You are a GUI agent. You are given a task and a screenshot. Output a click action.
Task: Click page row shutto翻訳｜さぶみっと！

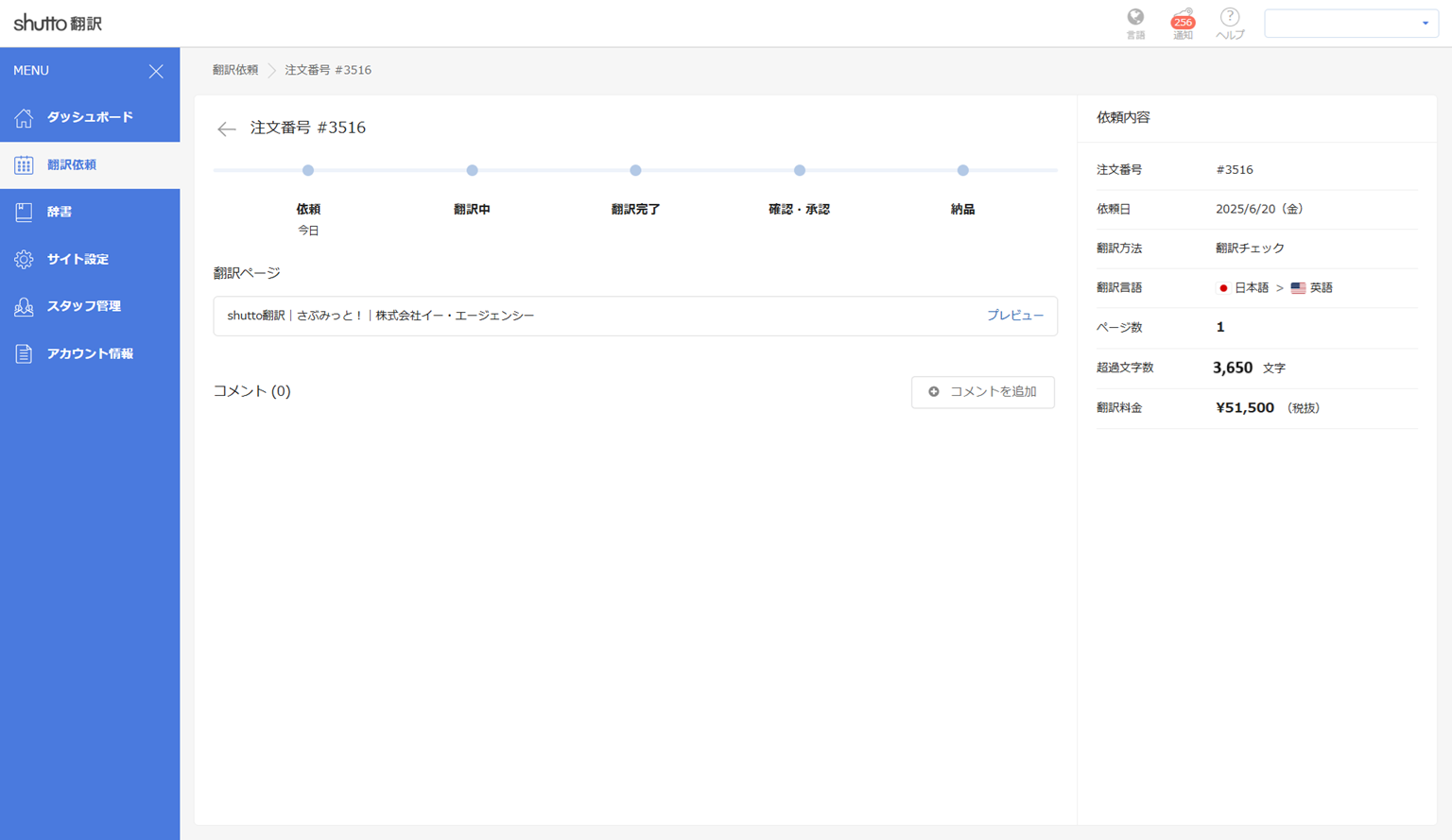tap(635, 317)
